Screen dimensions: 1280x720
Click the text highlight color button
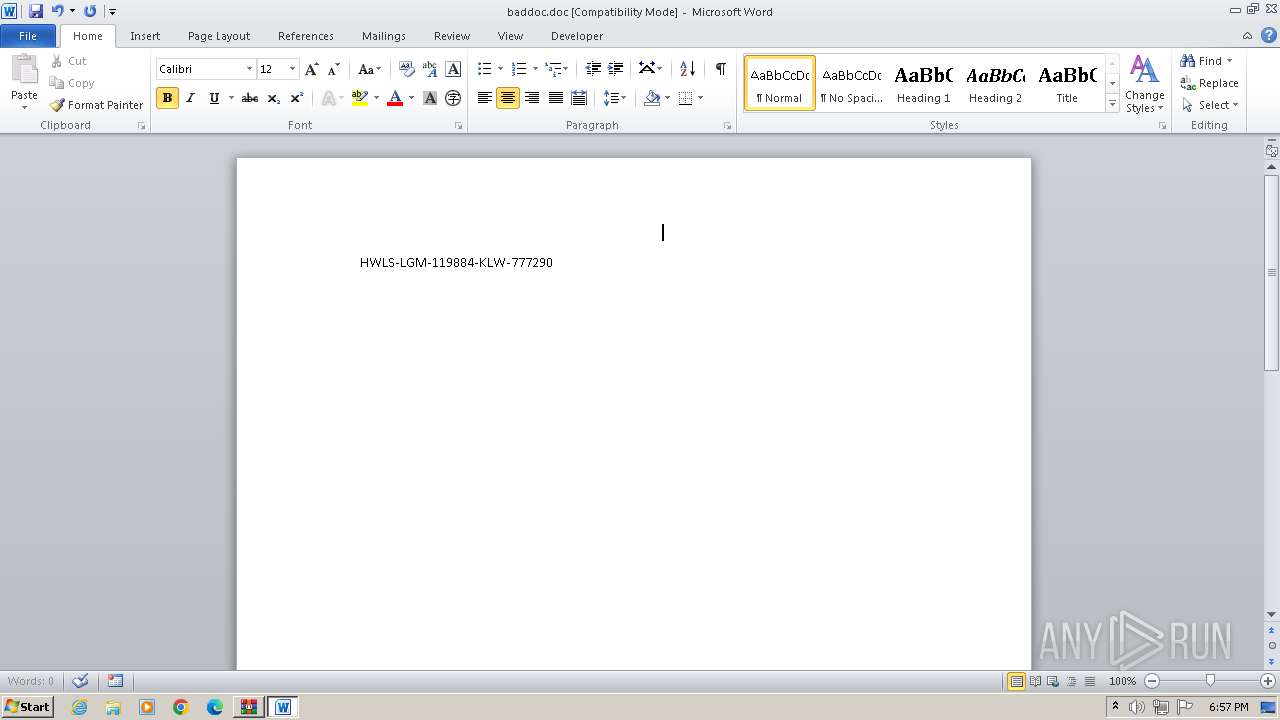[x=360, y=98]
